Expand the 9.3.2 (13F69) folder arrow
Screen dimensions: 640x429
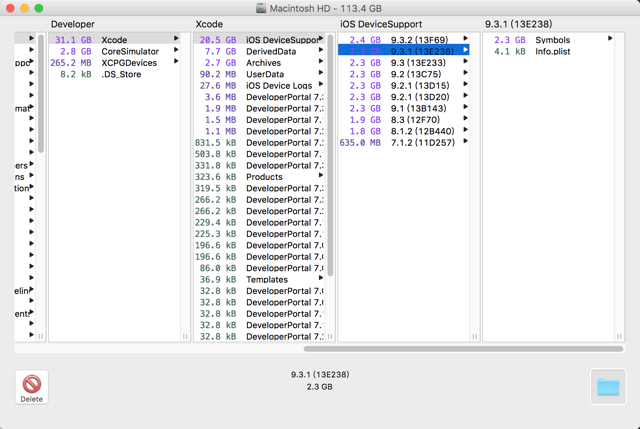465,38
